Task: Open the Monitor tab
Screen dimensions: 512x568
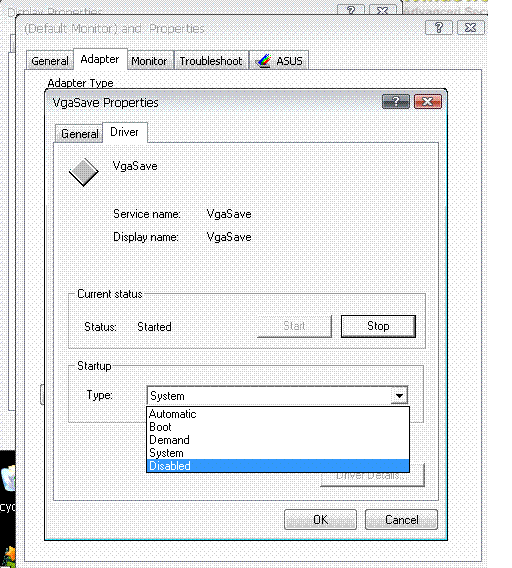Action: tap(149, 61)
